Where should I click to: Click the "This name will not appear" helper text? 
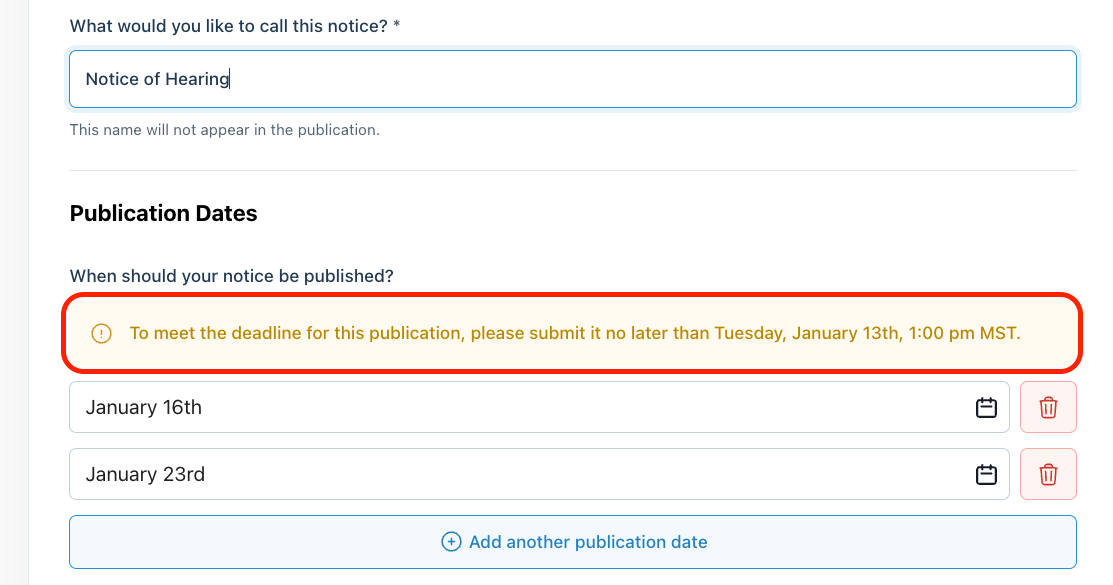point(224,130)
